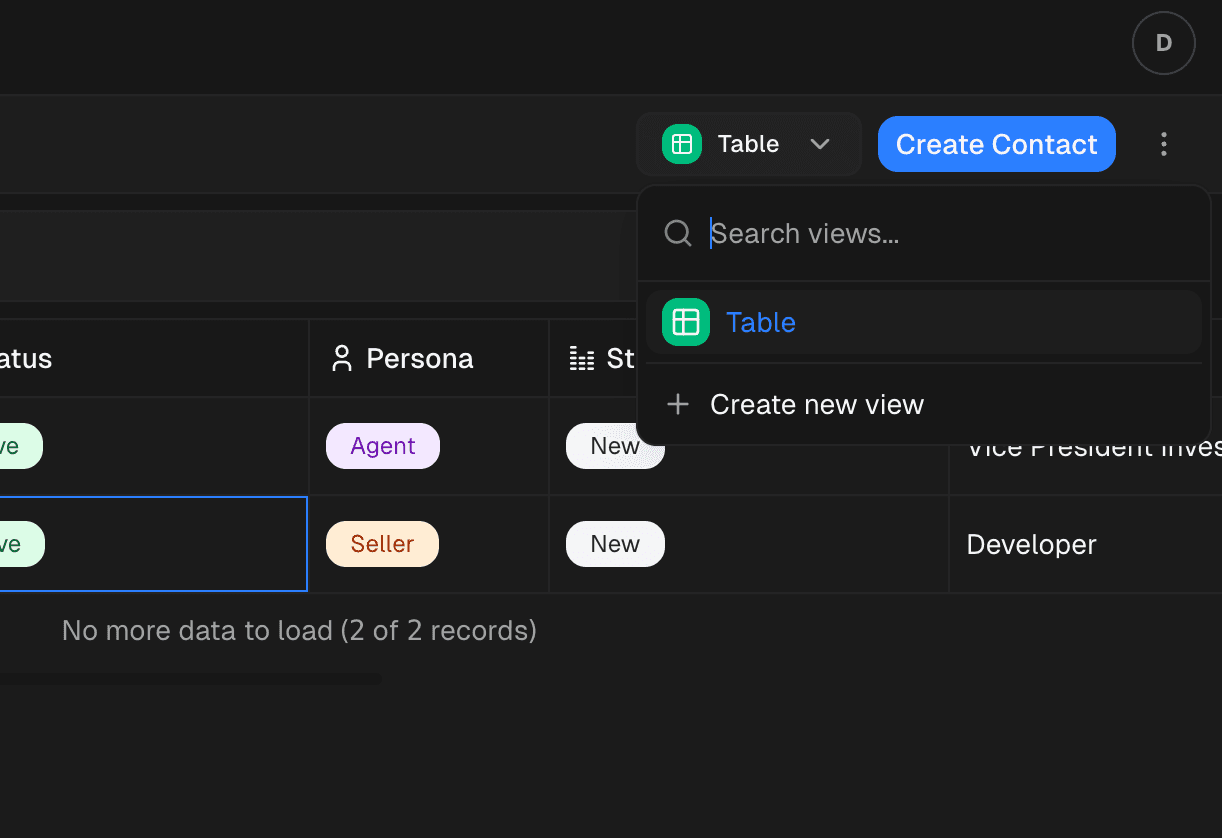Viewport: 1222px width, 838px height.
Task: Open the three-dot options menu beside Create Contact
Action: (x=1163, y=144)
